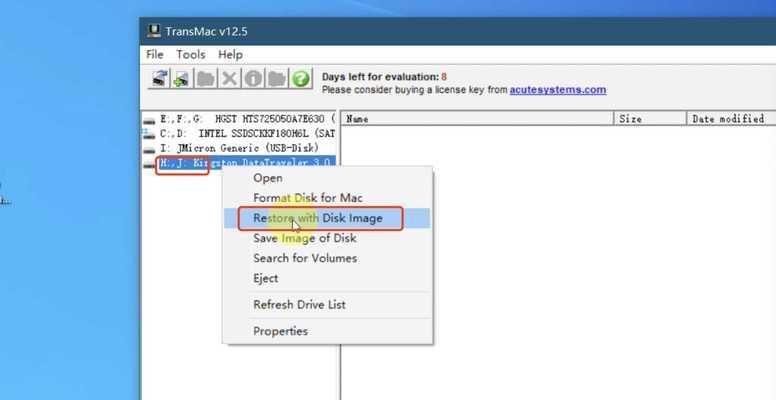
Task: Click the greyed folder icon beside the help icon
Action: pos(277,78)
